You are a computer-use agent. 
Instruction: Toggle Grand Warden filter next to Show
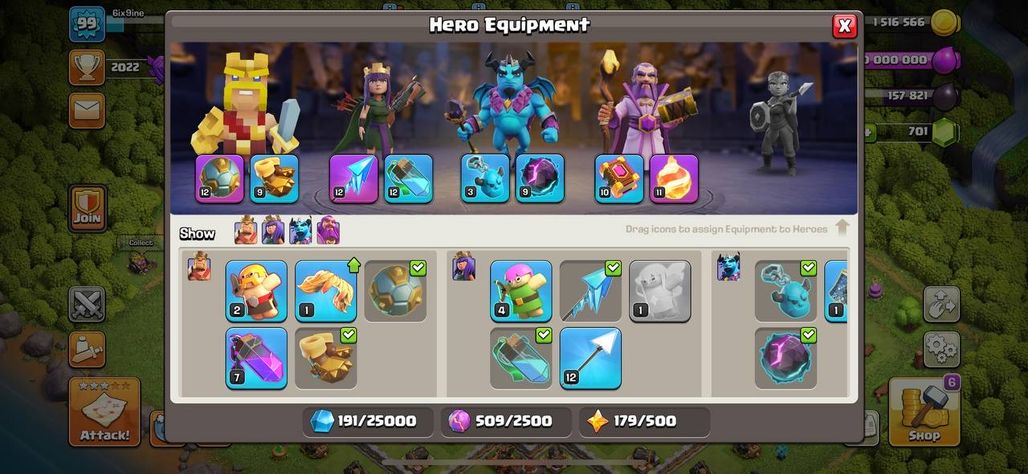pos(328,231)
